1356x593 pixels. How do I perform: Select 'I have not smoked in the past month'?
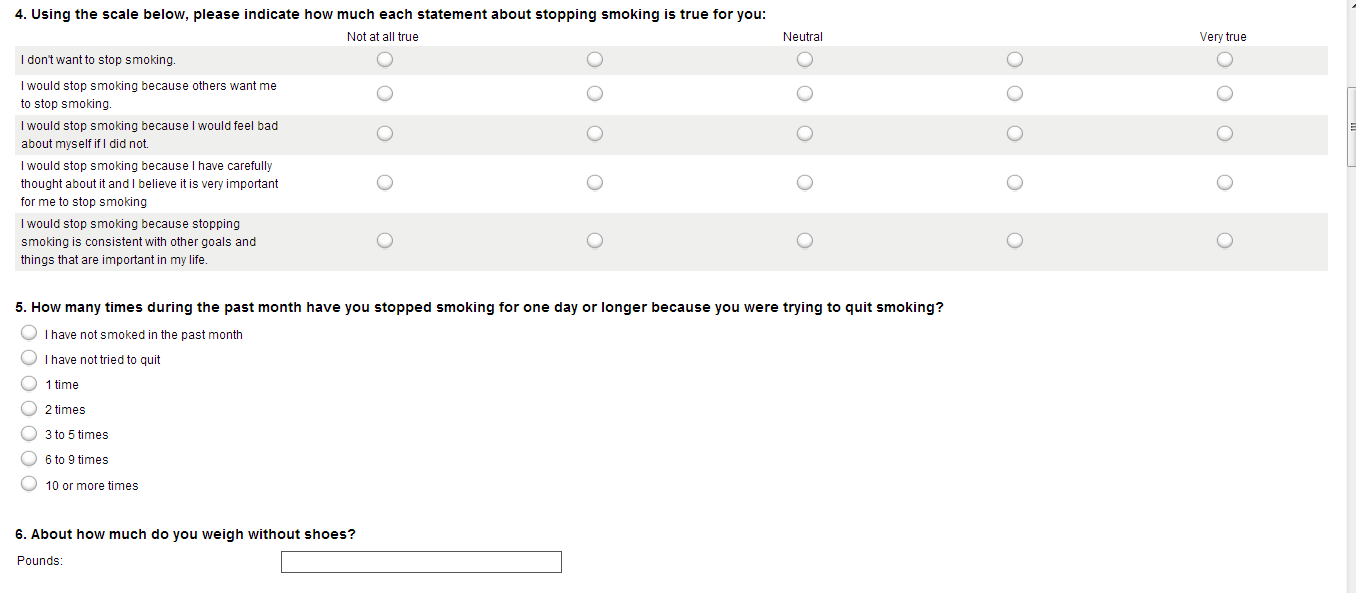pyautogui.click(x=30, y=333)
